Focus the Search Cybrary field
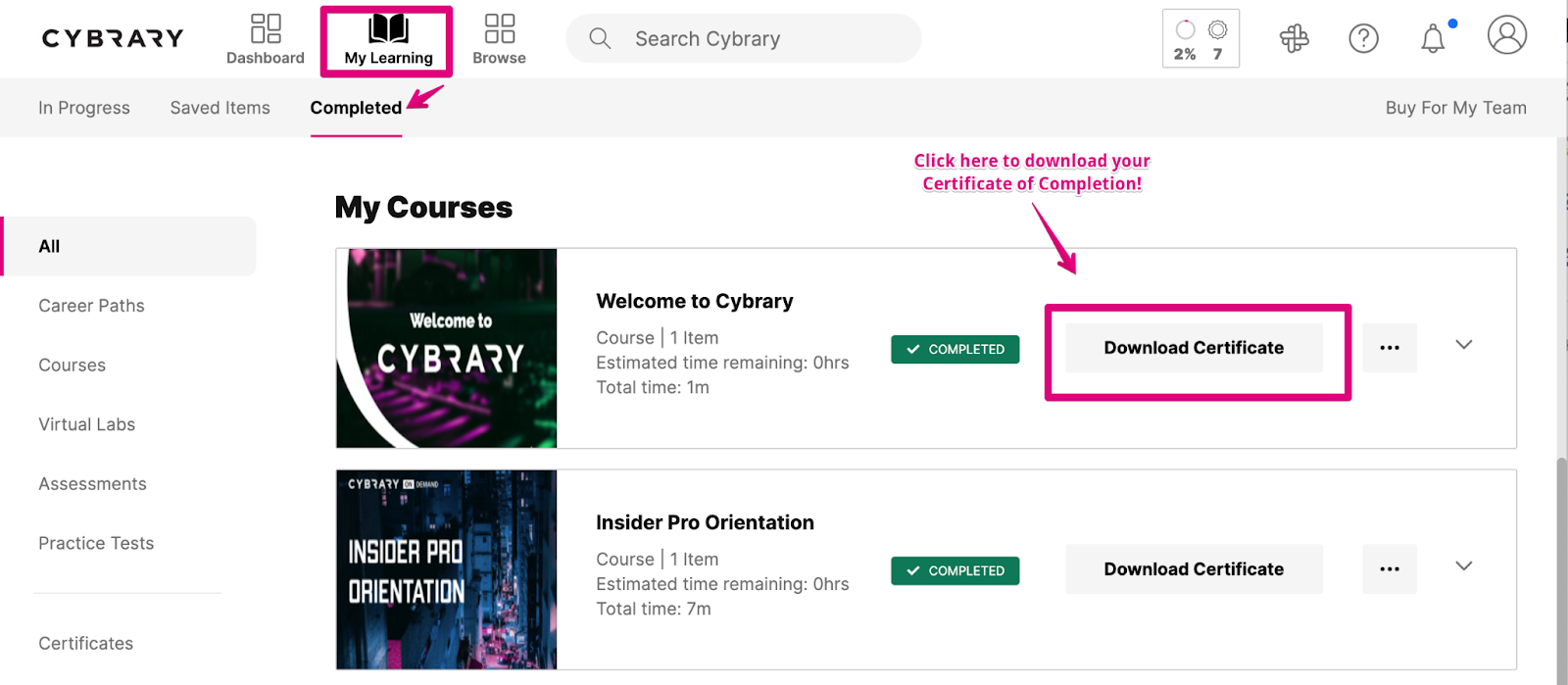 [744, 38]
